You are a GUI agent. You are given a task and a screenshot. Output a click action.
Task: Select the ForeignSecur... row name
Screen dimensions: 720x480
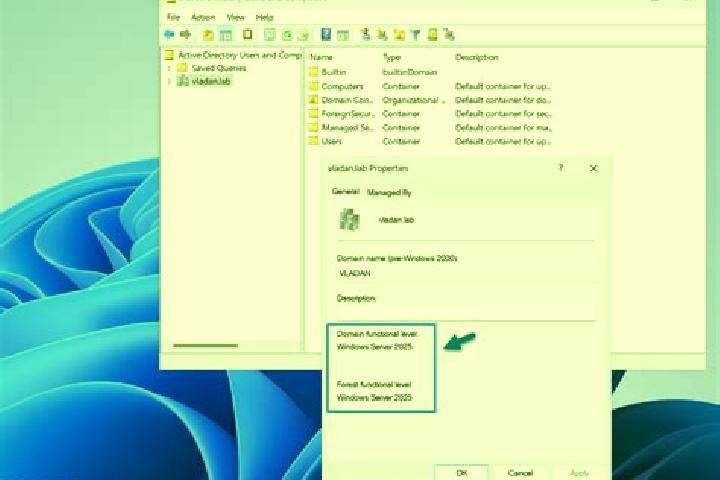coord(348,113)
